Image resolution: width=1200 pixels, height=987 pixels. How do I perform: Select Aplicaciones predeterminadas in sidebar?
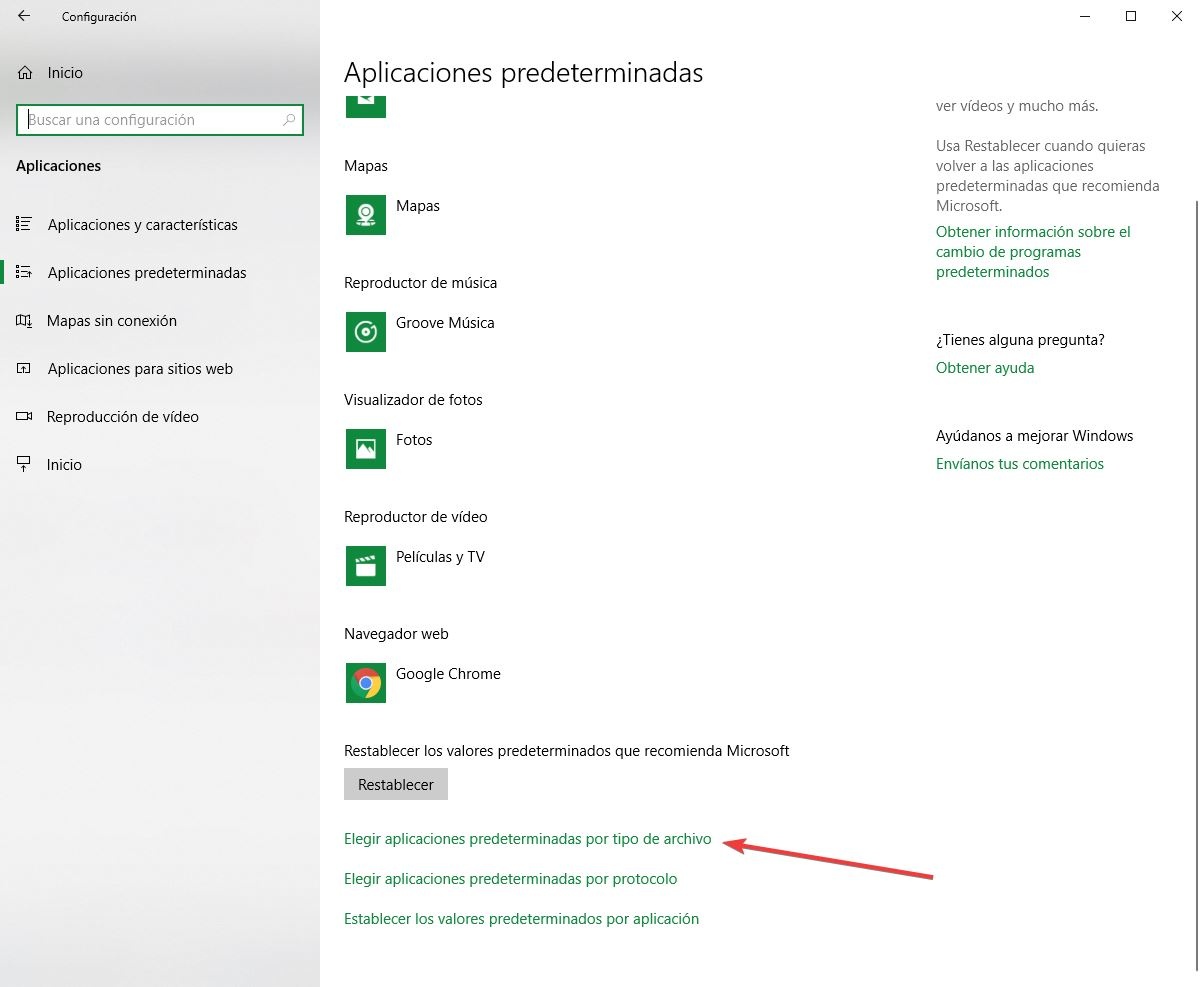coord(147,273)
